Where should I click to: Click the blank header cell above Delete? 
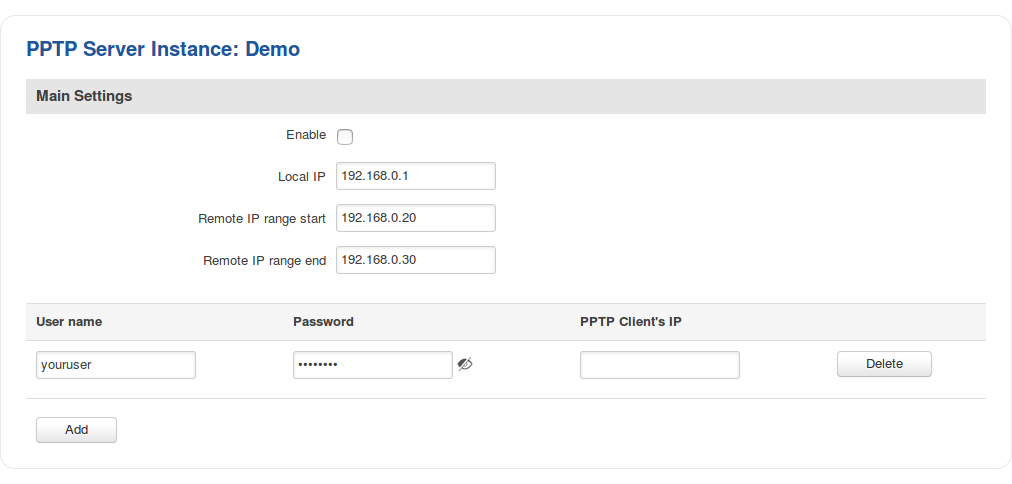click(884, 322)
